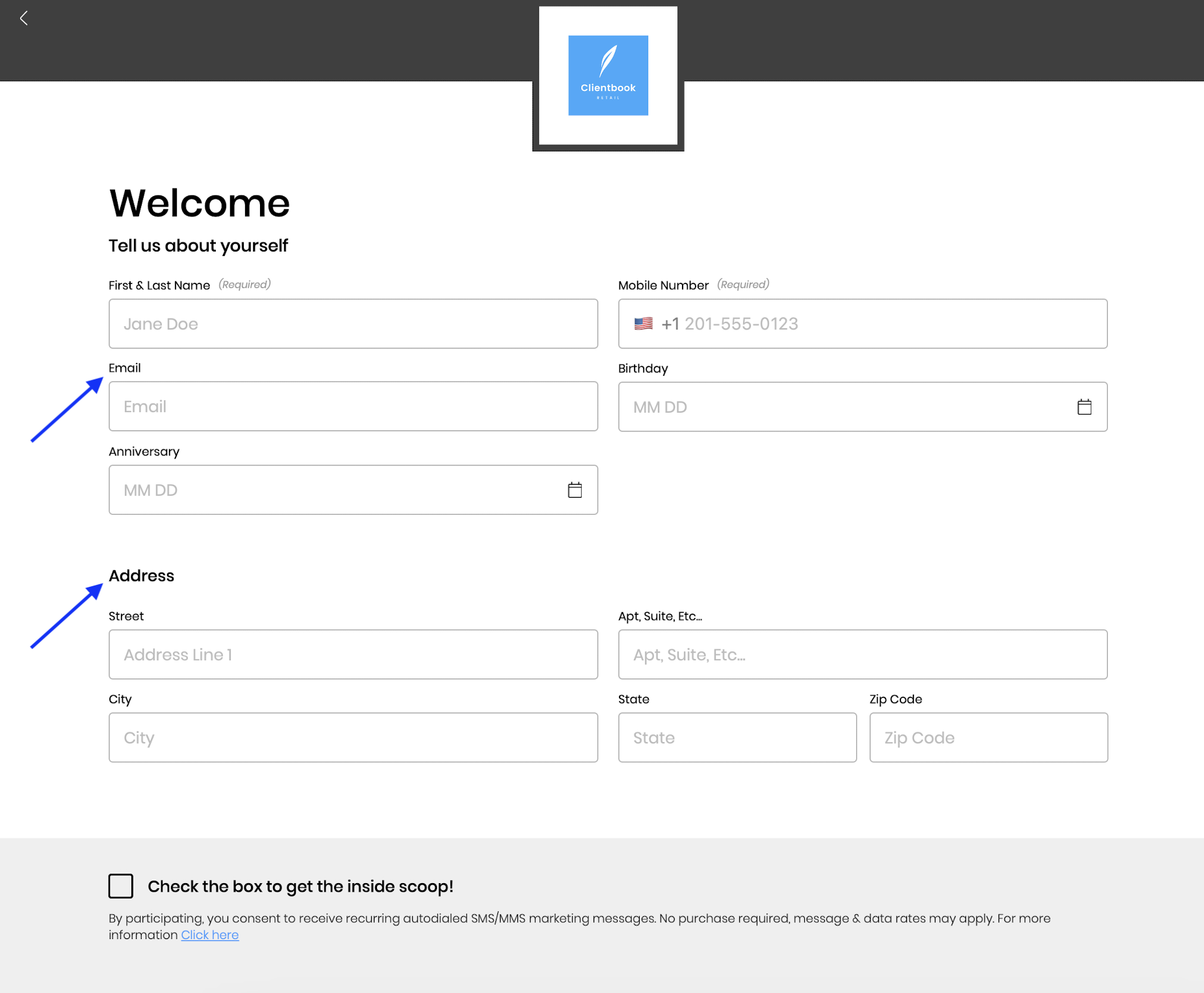
Task: Open the 'Click here' information link
Action: pyautogui.click(x=209, y=935)
